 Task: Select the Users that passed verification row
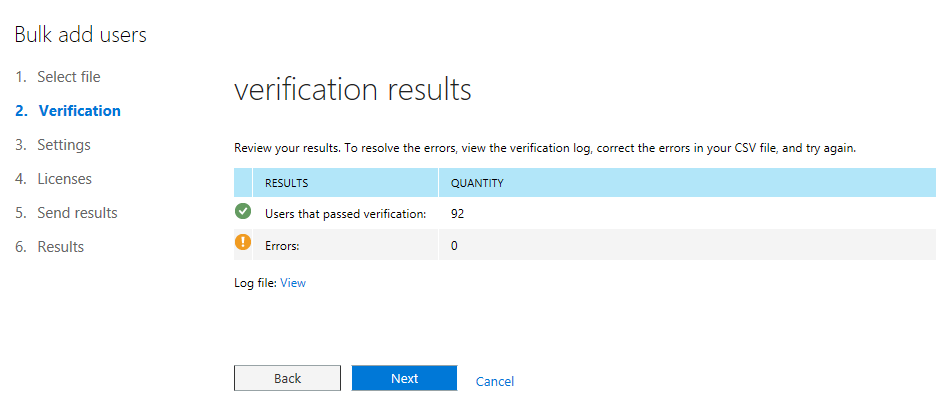(585, 213)
